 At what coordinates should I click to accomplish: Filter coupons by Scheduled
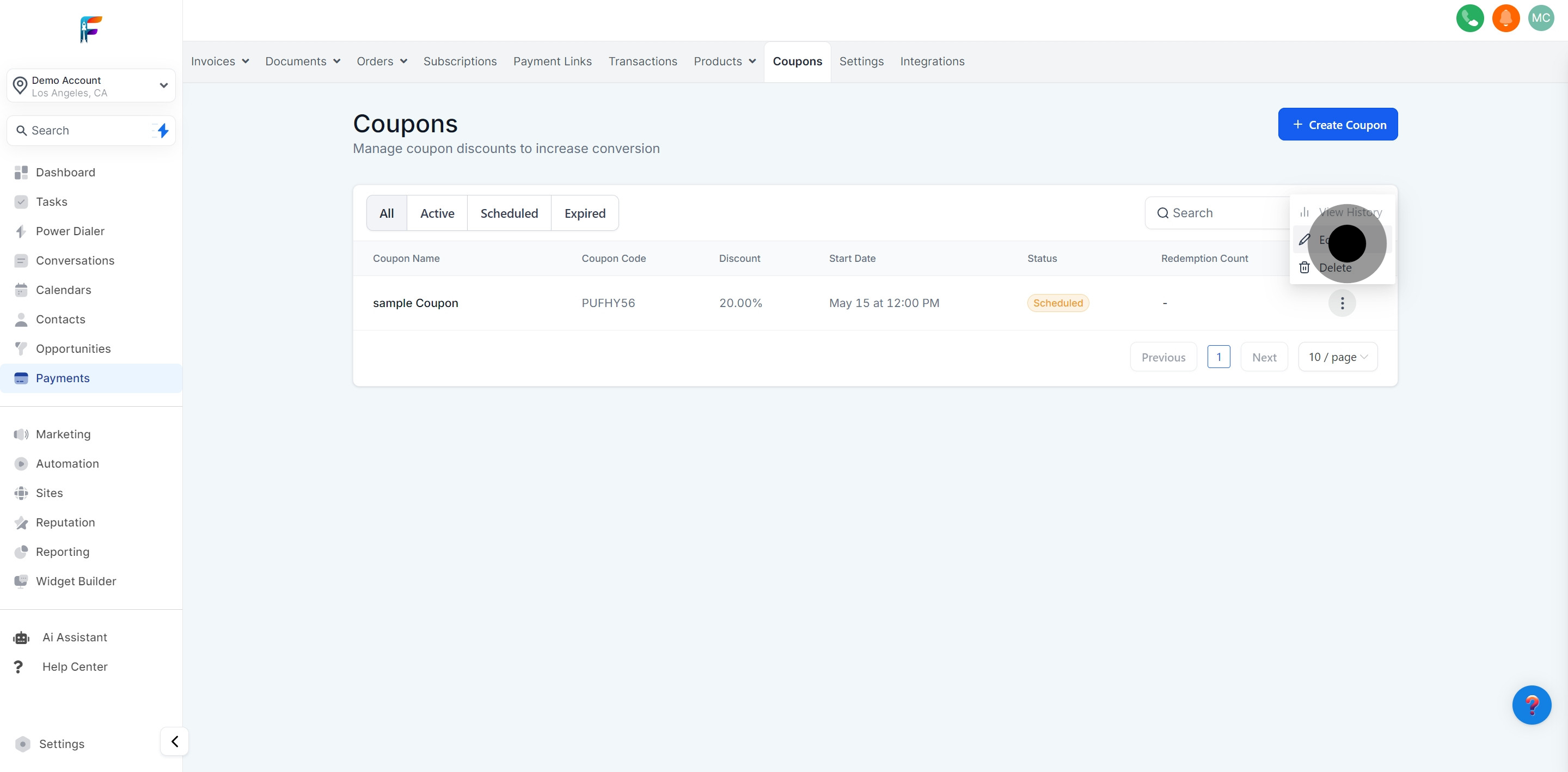509,213
